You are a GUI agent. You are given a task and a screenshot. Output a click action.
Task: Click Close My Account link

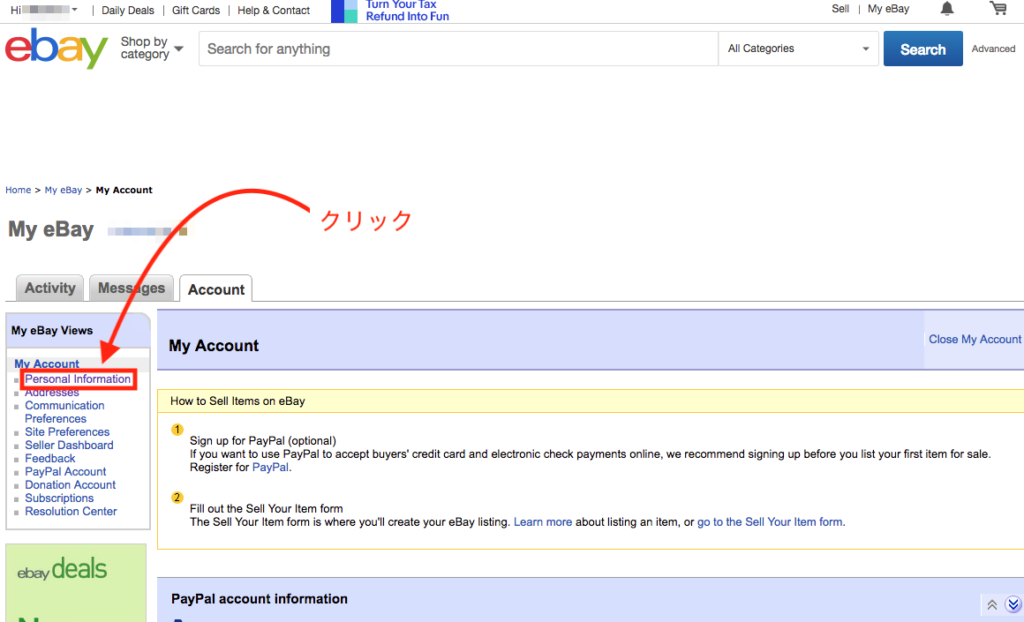tap(975, 339)
